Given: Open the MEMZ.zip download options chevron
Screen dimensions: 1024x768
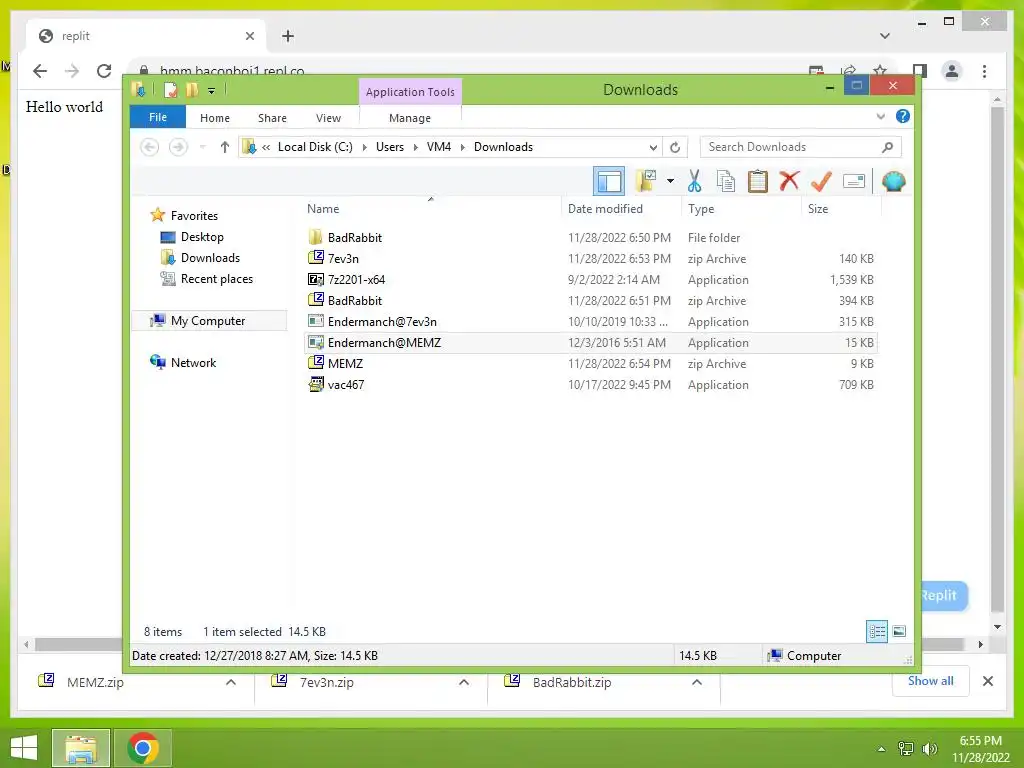Looking at the screenshot, I should pos(231,682).
